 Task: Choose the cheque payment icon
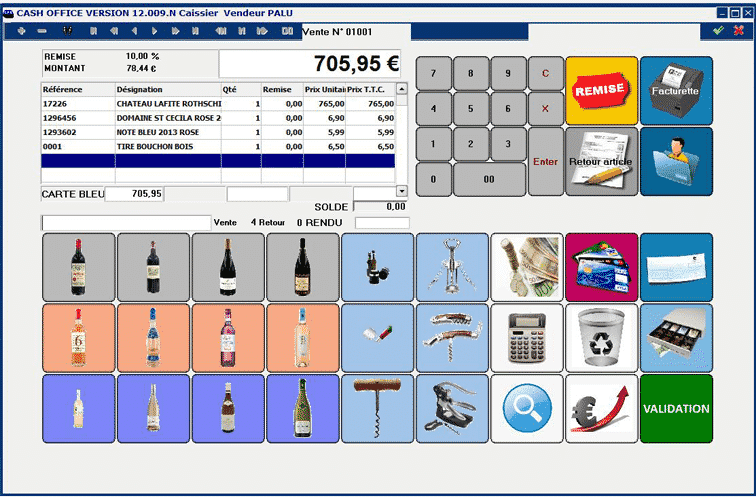pyautogui.click(x=676, y=266)
